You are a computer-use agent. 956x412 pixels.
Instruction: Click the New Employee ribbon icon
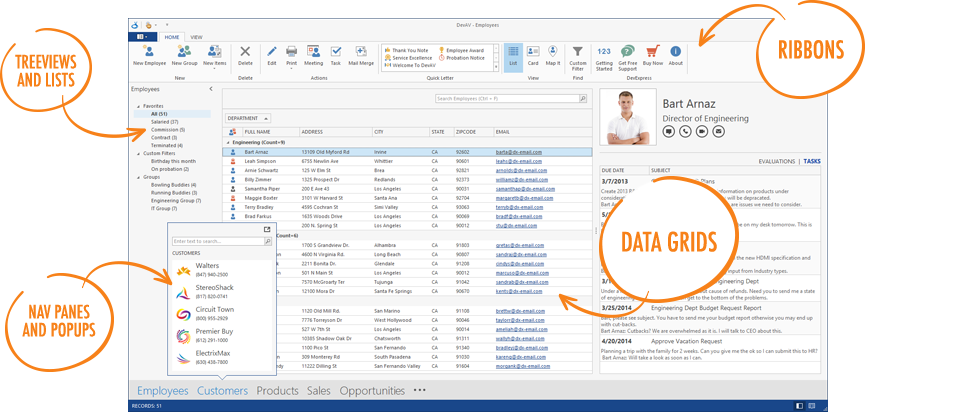(149, 54)
